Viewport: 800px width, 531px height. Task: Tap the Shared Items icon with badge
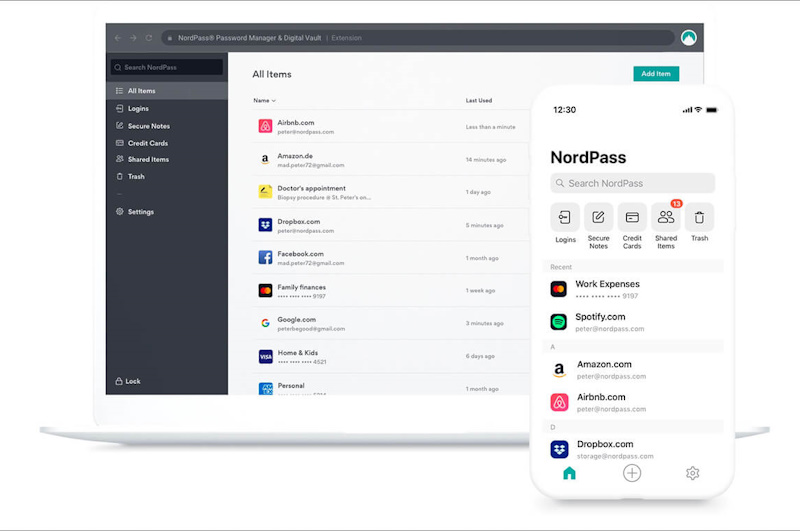point(666,217)
